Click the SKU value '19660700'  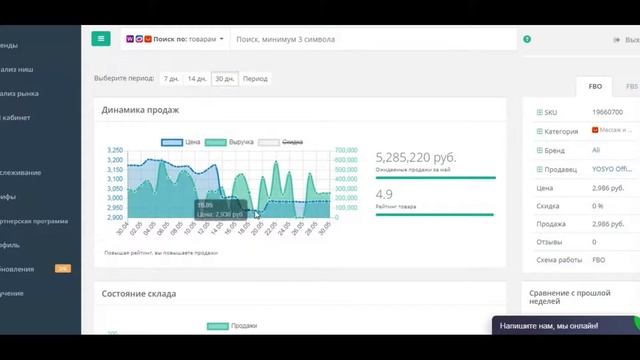(x=607, y=112)
